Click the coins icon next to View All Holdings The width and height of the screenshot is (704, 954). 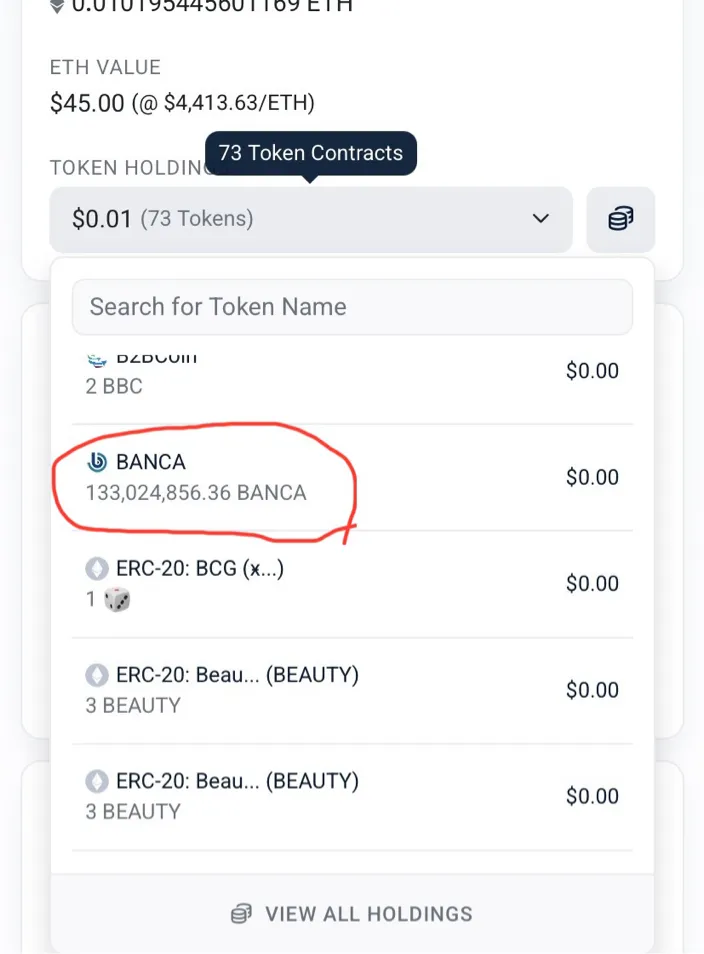(240, 913)
